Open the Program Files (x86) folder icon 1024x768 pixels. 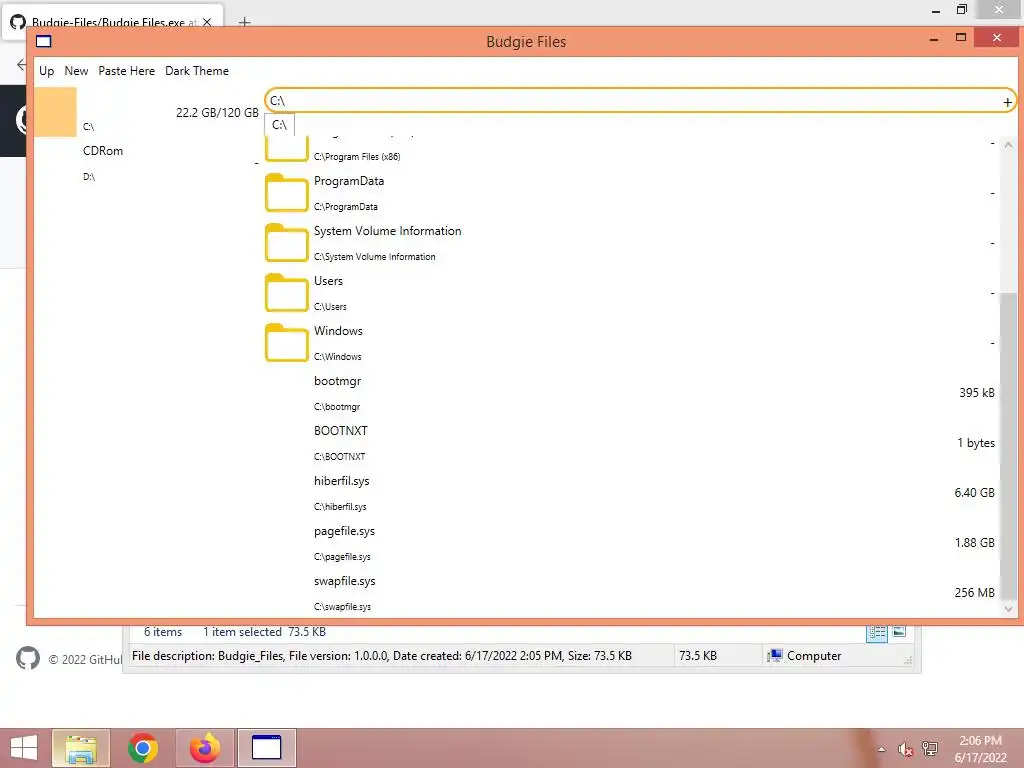click(x=287, y=149)
